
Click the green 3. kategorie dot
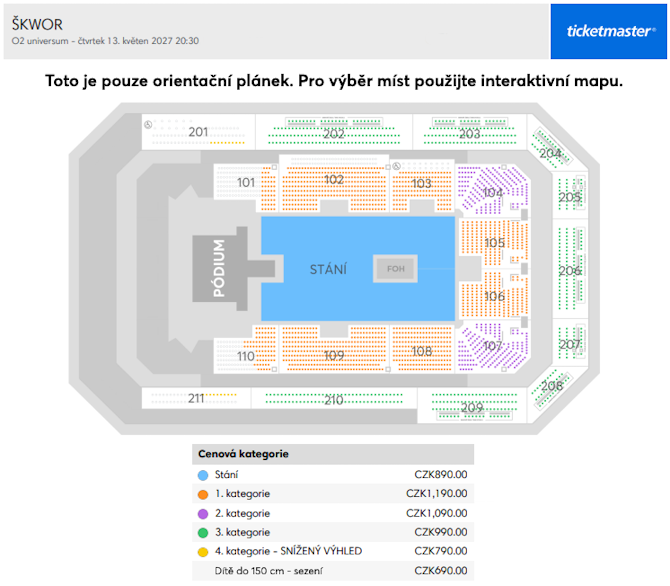point(203,533)
